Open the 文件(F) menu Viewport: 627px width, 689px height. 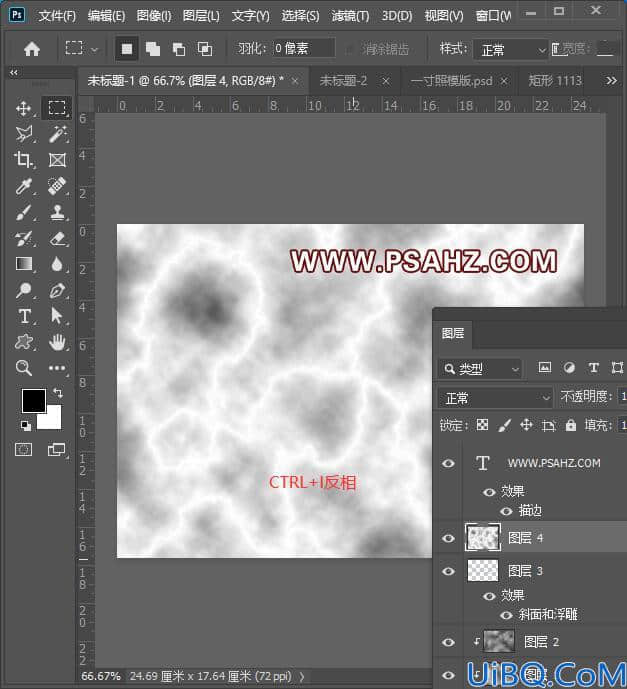click(57, 16)
